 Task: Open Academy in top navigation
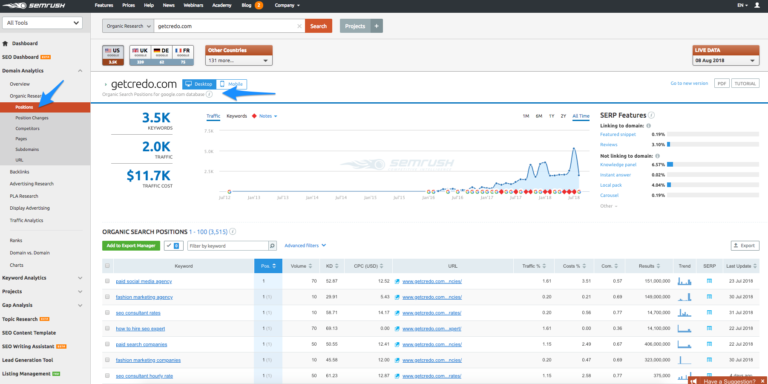222,5
